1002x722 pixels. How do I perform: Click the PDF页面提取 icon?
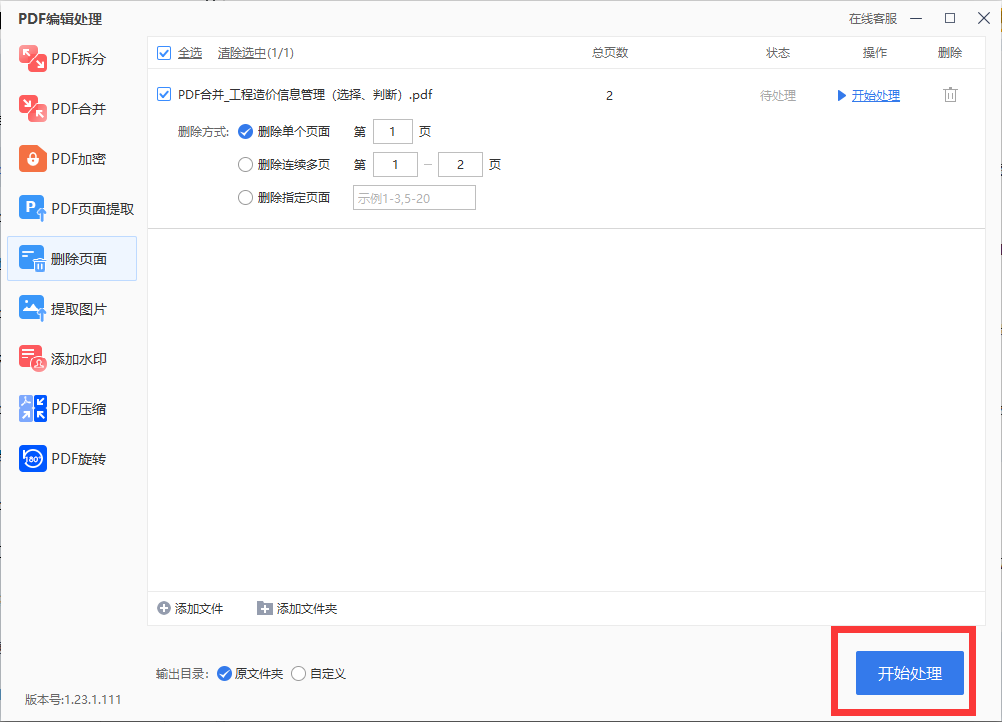[33, 208]
